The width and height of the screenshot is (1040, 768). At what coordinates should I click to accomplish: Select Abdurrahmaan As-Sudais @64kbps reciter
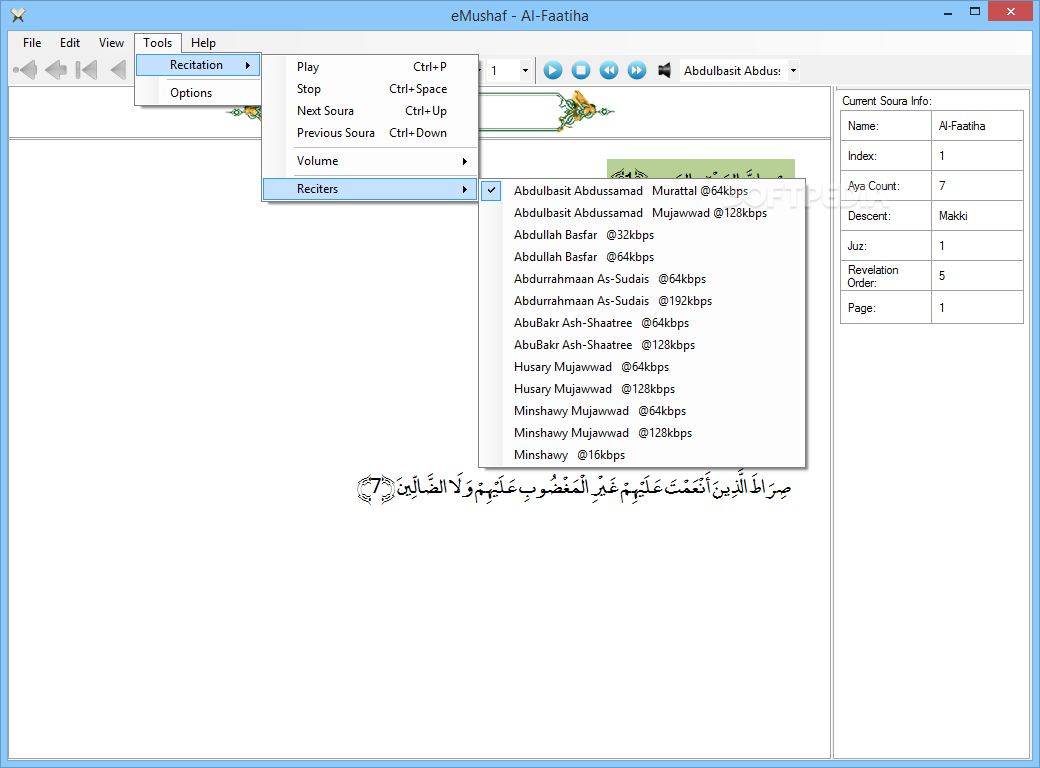(x=642, y=279)
